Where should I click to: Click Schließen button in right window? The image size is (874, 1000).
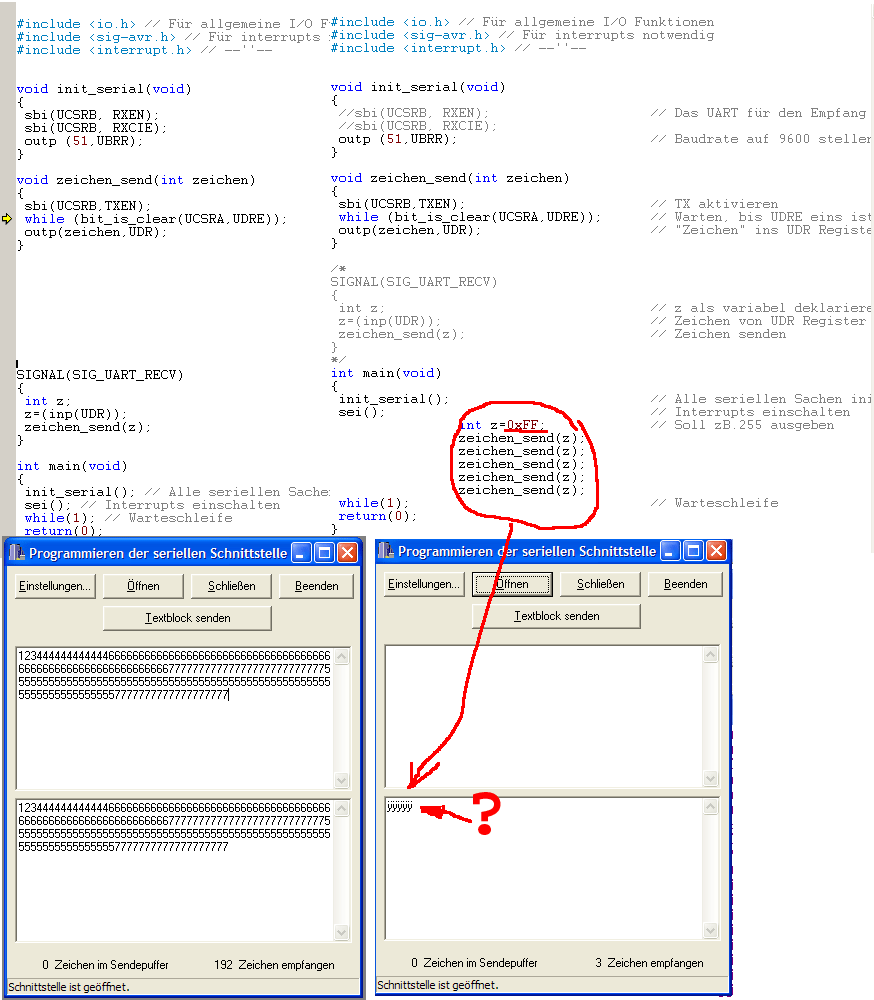coord(600,584)
